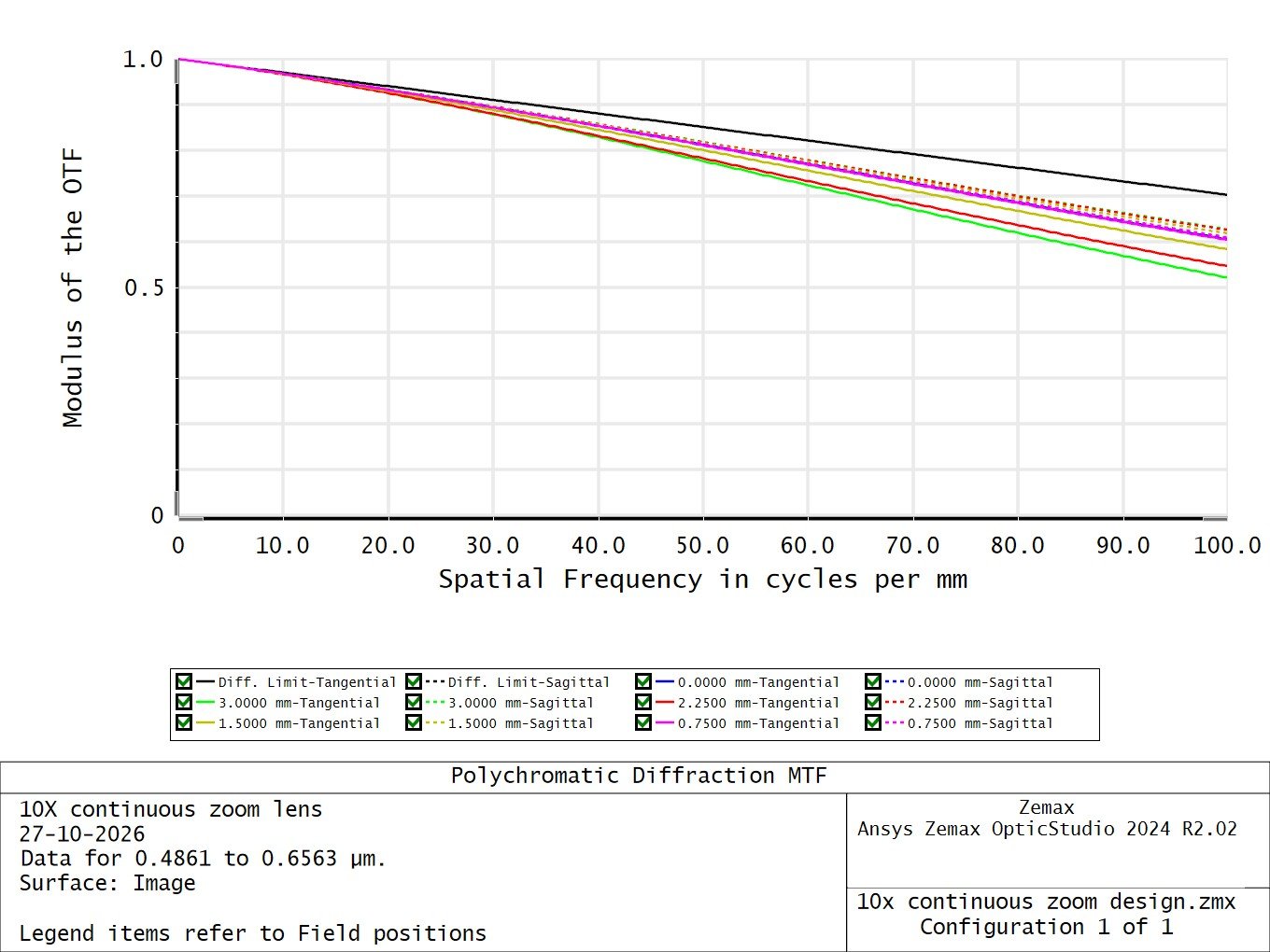1270x952 pixels.
Task: Toggle the 2.2500 mm-Tangential checkbox
Action: point(643,703)
